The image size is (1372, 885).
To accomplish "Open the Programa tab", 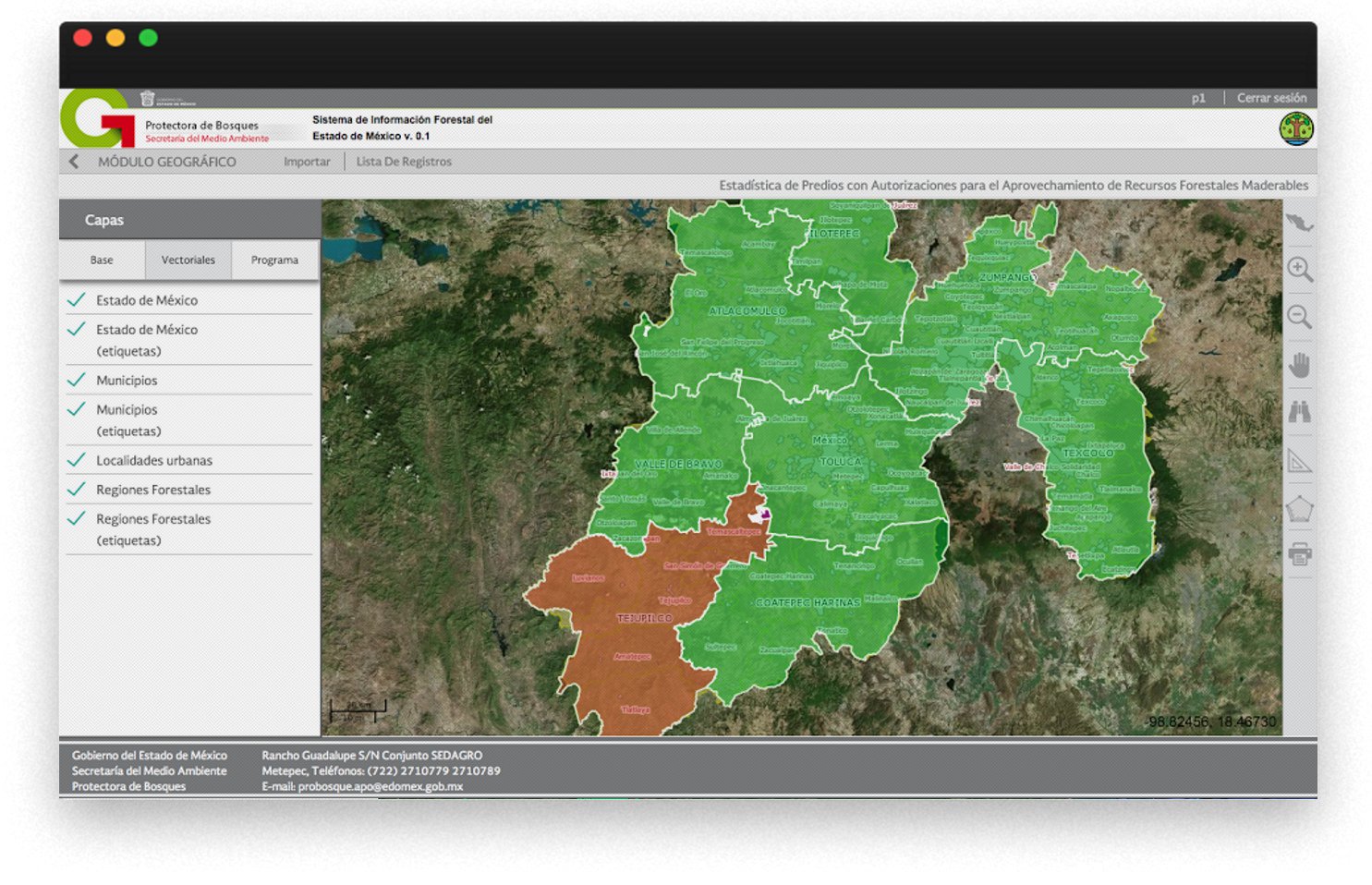I will point(274,261).
